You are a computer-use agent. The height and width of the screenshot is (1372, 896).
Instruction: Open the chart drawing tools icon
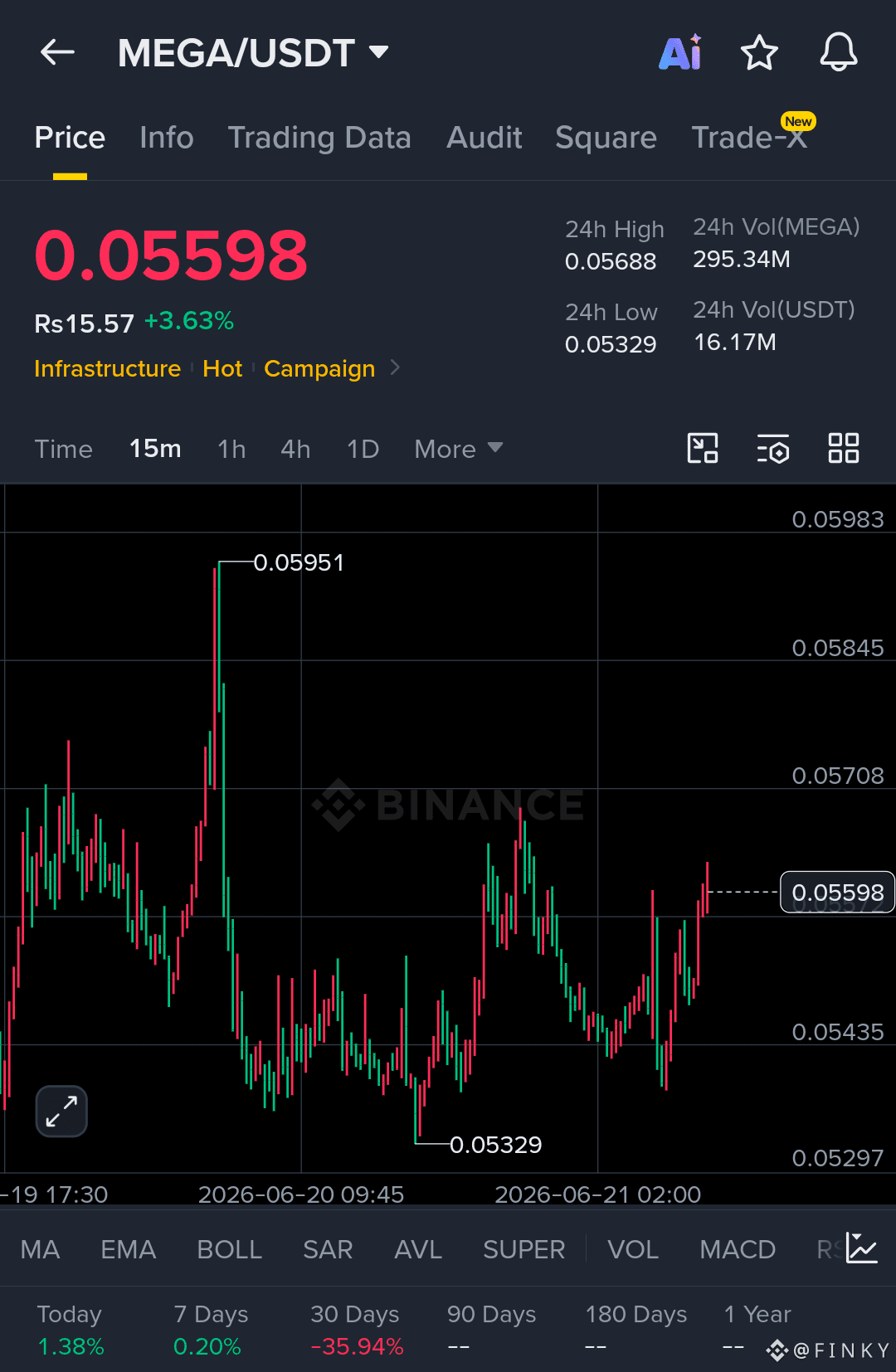point(703,449)
